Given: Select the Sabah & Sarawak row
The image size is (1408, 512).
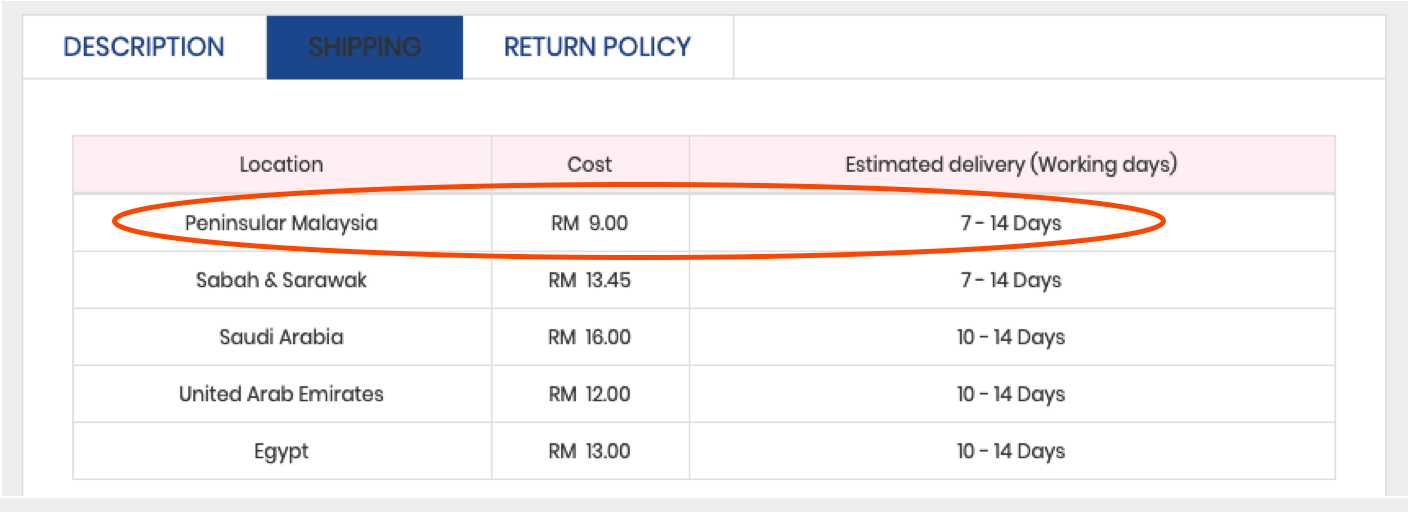Looking at the screenshot, I should pos(704,280).
